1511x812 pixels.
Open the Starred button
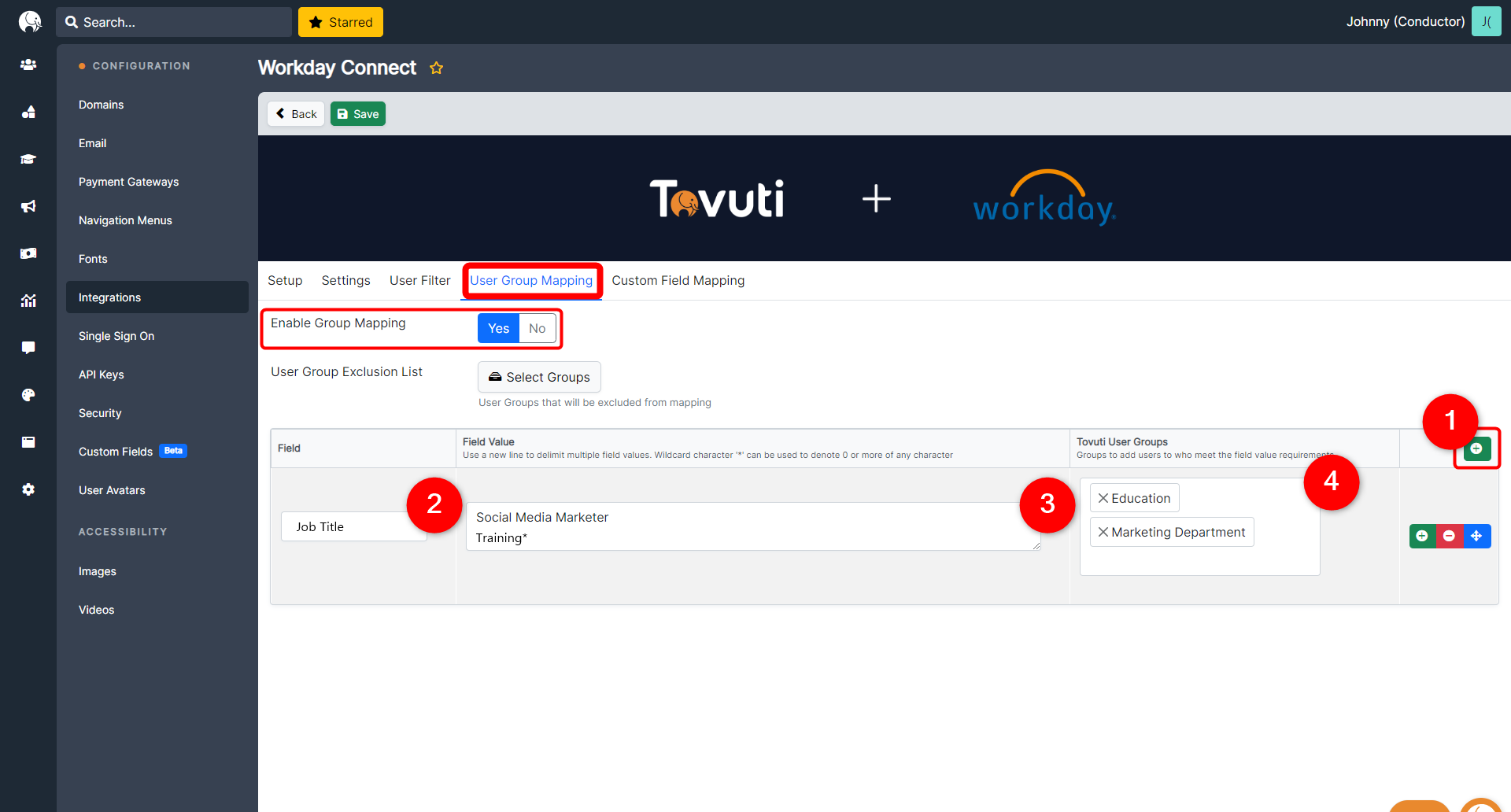[x=341, y=22]
